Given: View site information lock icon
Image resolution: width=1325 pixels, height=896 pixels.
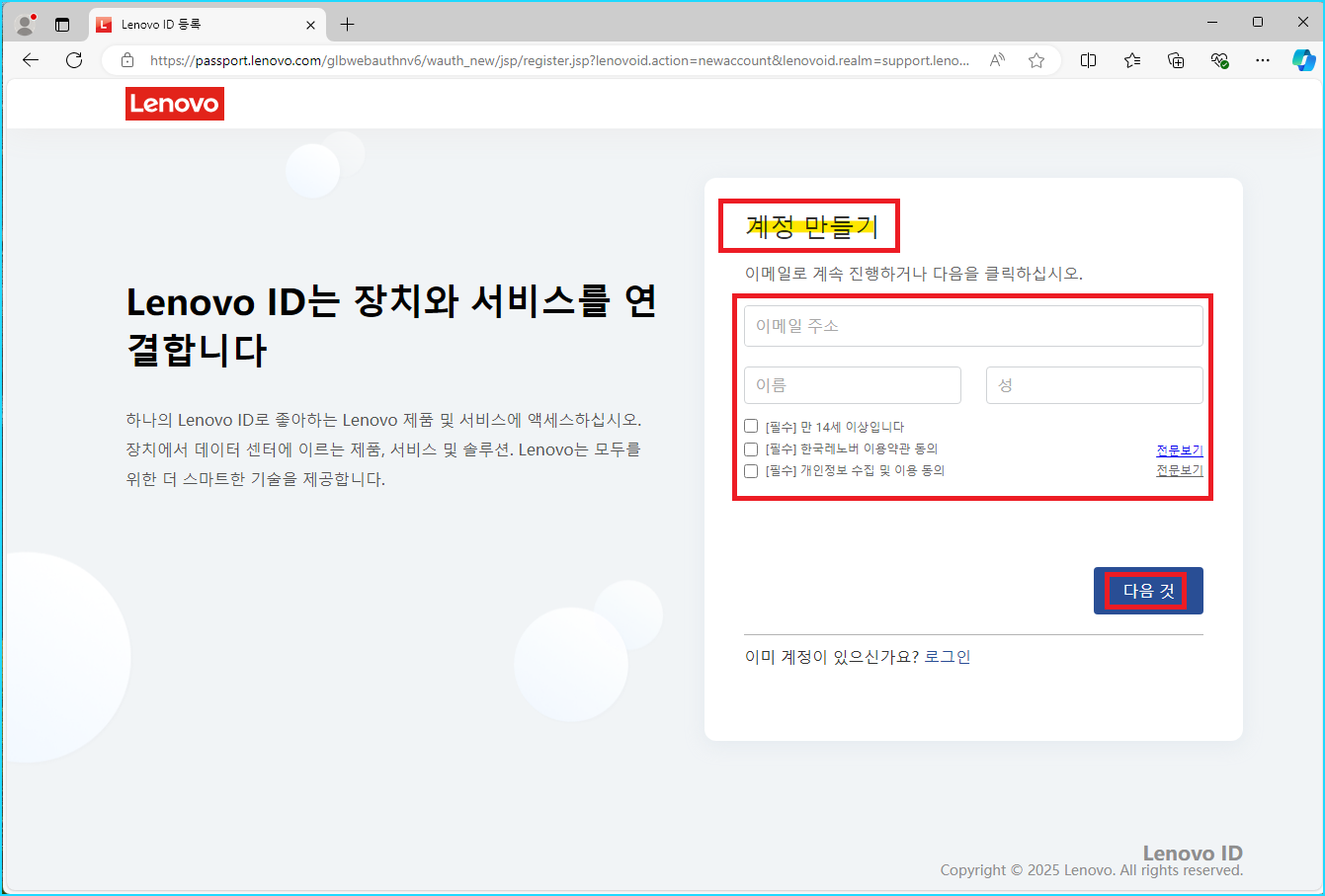Looking at the screenshot, I should click(x=127, y=60).
